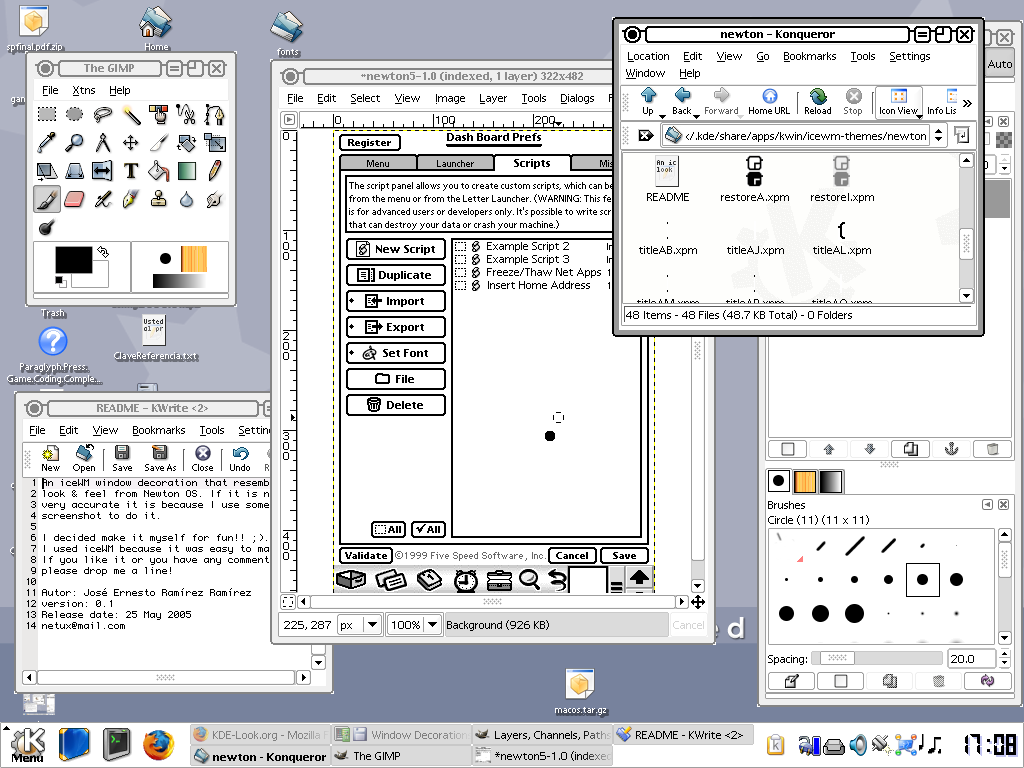Select the Text tool in GIMP toolbox
Viewport: 1024px width, 768px height.
click(x=131, y=170)
